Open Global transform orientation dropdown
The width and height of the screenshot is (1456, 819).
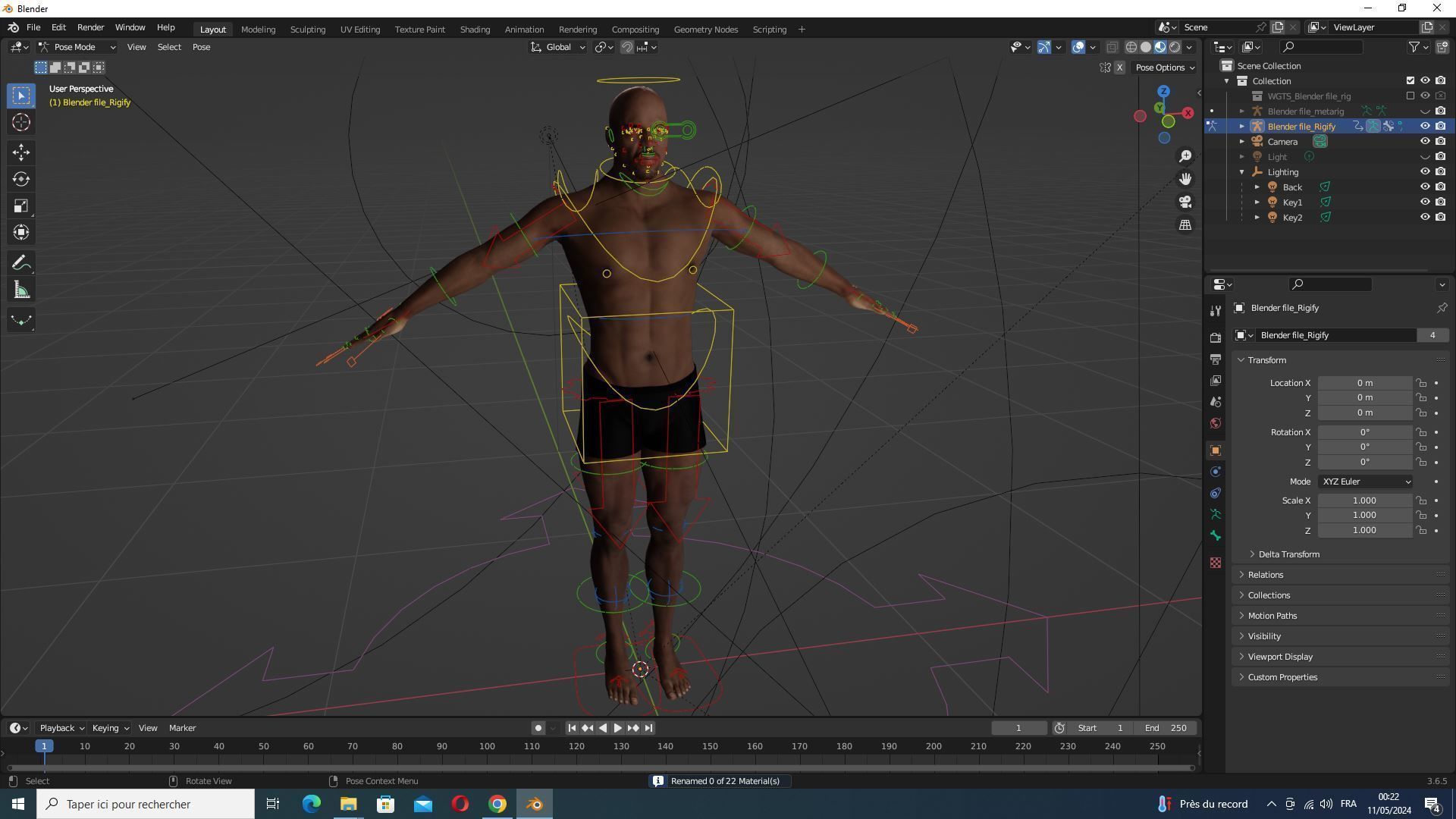pyautogui.click(x=558, y=47)
